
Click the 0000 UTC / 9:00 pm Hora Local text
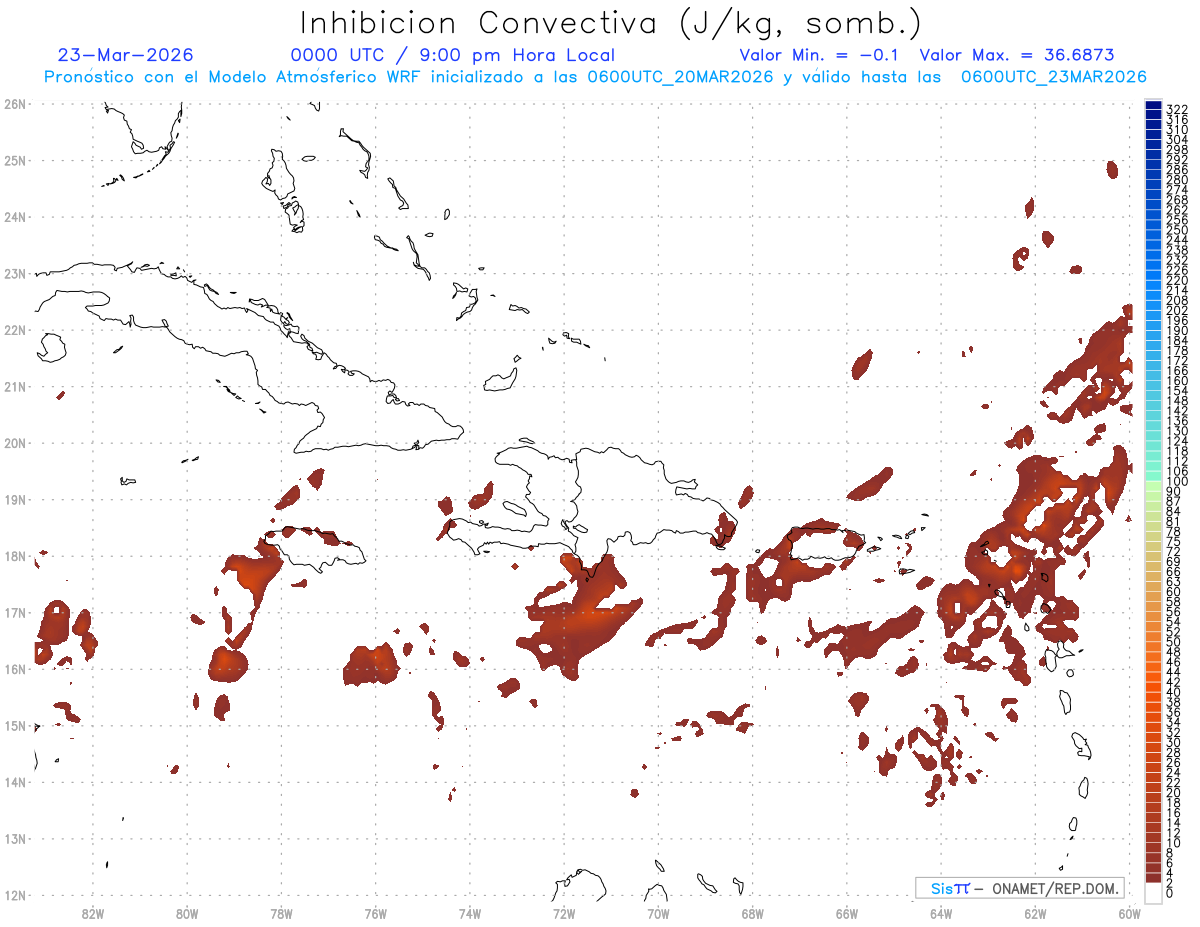click(x=453, y=55)
